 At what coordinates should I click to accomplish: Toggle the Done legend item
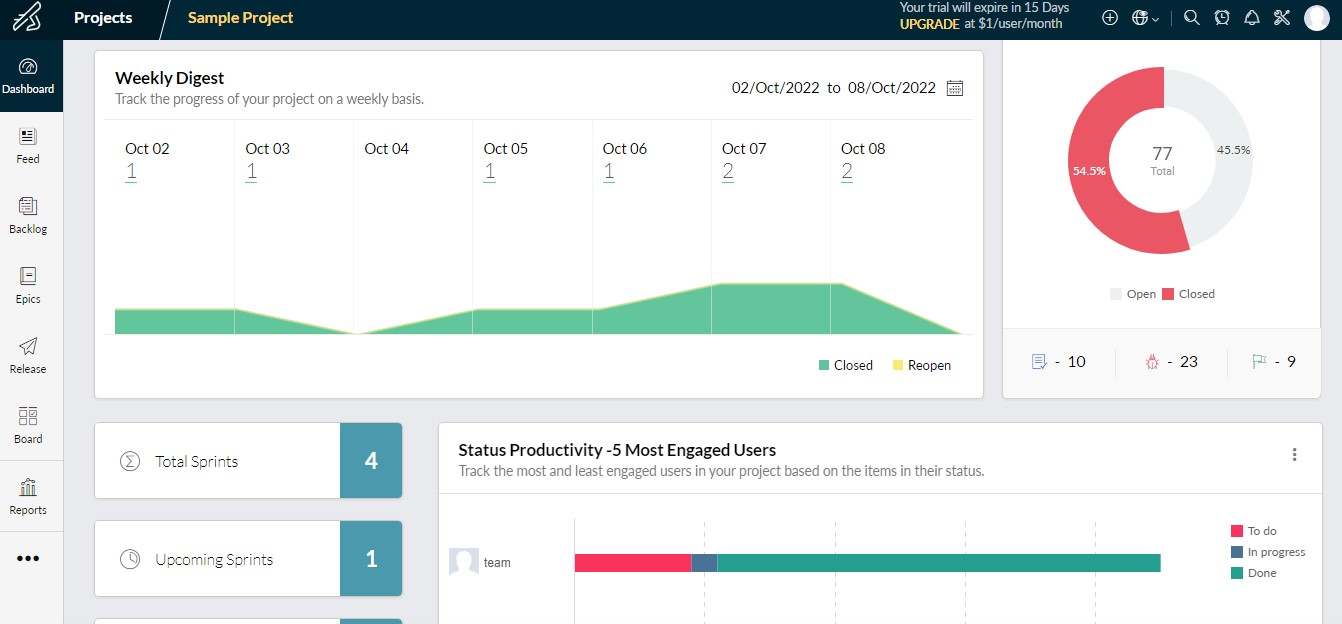point(1254,573)
